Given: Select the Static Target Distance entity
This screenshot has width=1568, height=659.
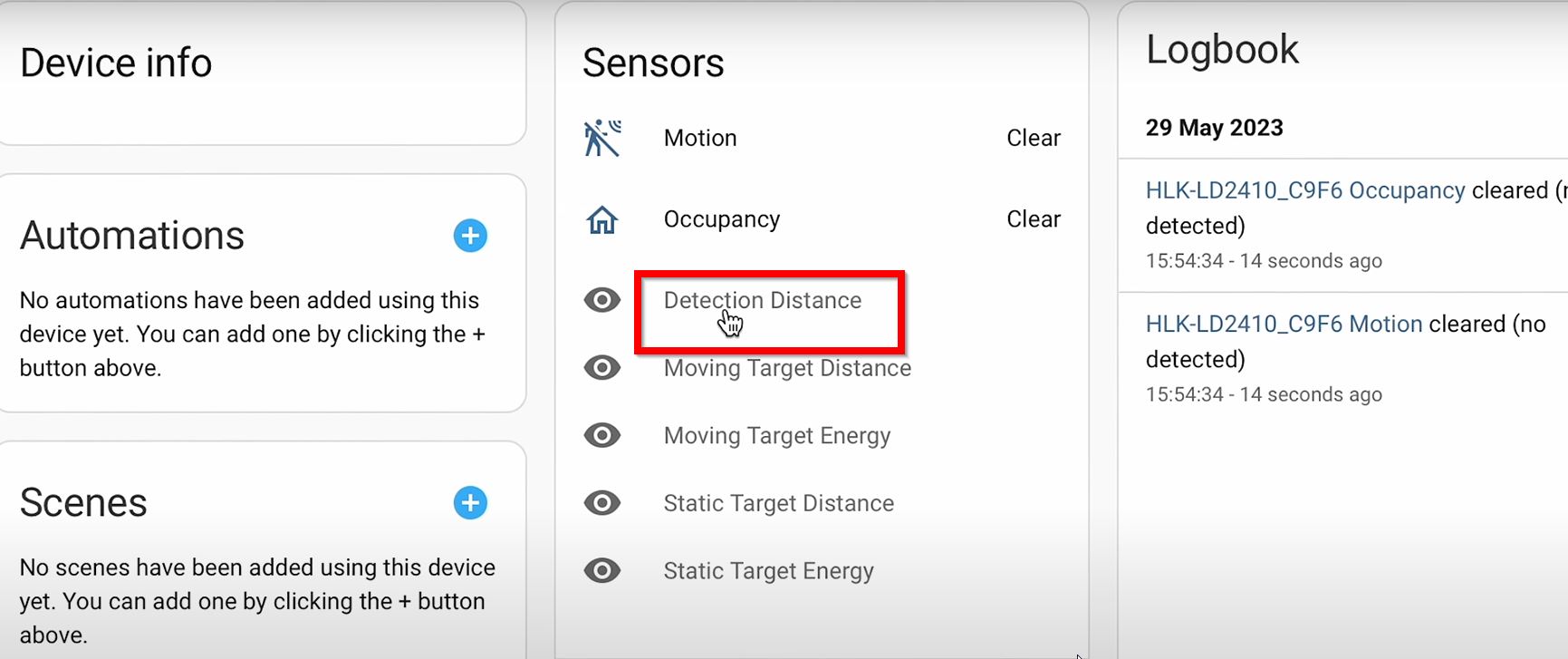Looking at the screenshot, I should 779,503.
